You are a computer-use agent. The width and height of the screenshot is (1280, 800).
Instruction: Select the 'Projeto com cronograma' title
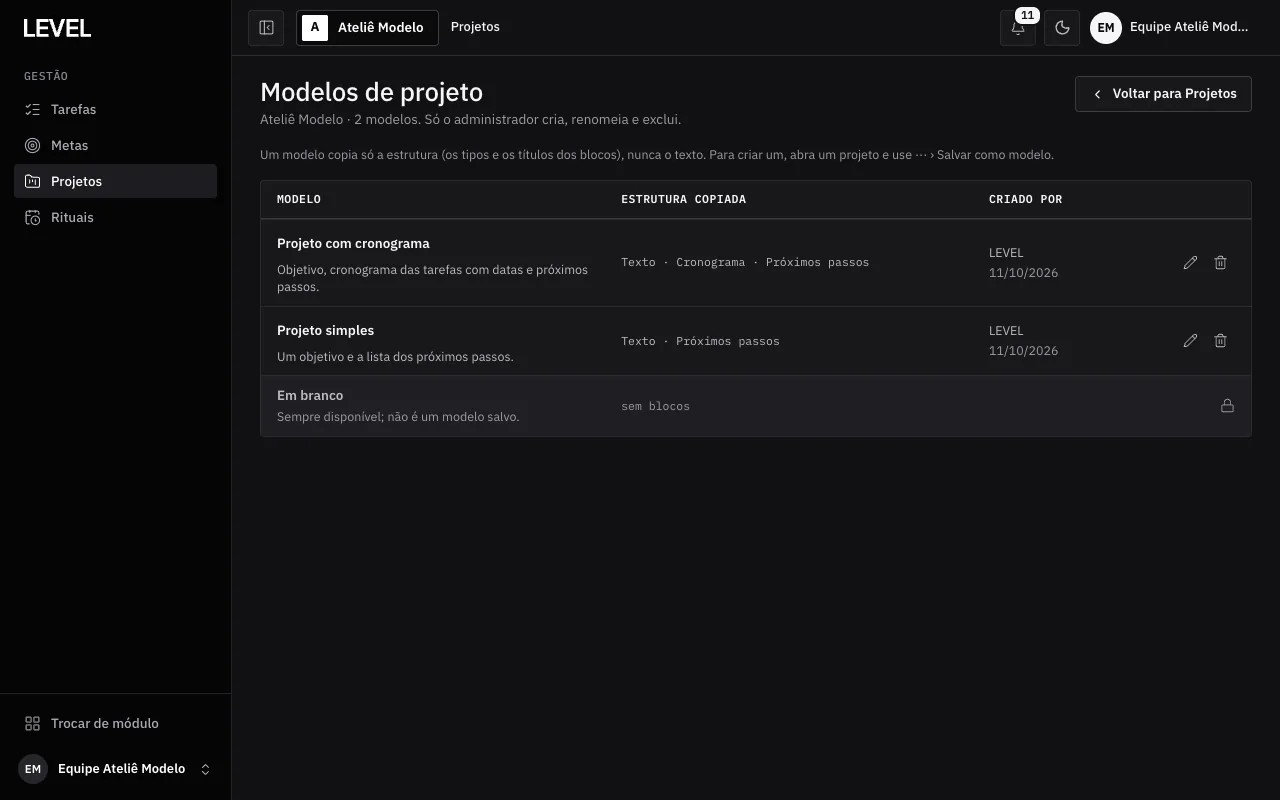tap(353, 244)
